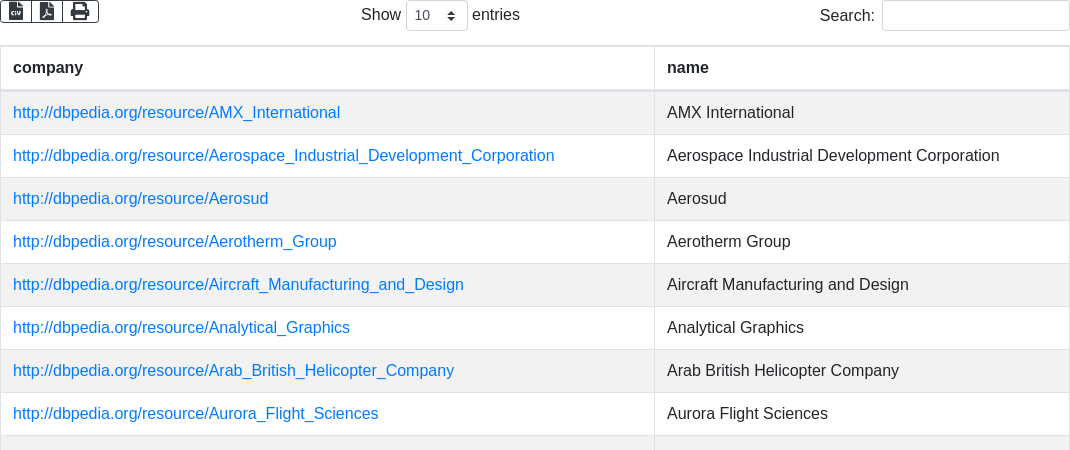The height and width of the screenshot is (450, 1070).
Task: Click the 'Analytical Graphics' name cell
Action: point(735,328)
